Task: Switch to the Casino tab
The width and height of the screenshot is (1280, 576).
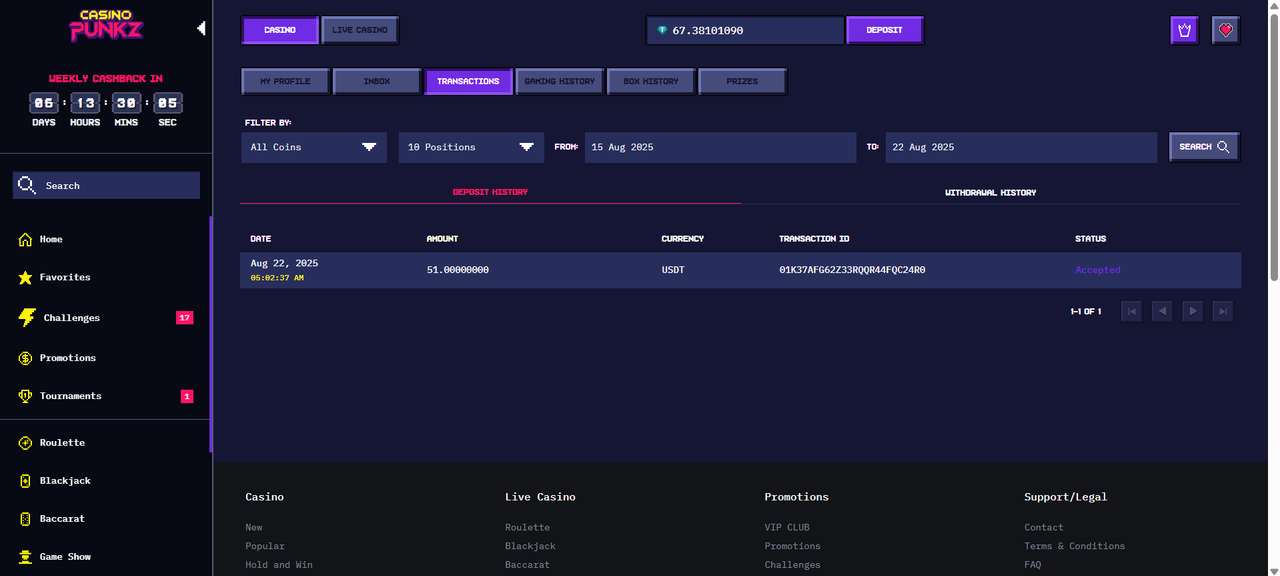Action: pyautogui.click(x=280, y=30)
